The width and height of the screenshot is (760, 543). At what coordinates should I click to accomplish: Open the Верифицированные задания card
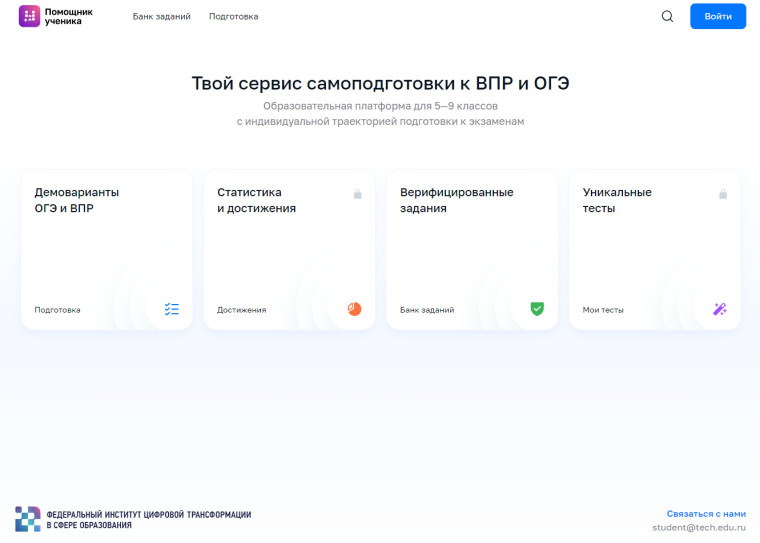pyautogui.click(x=472, y=250)
